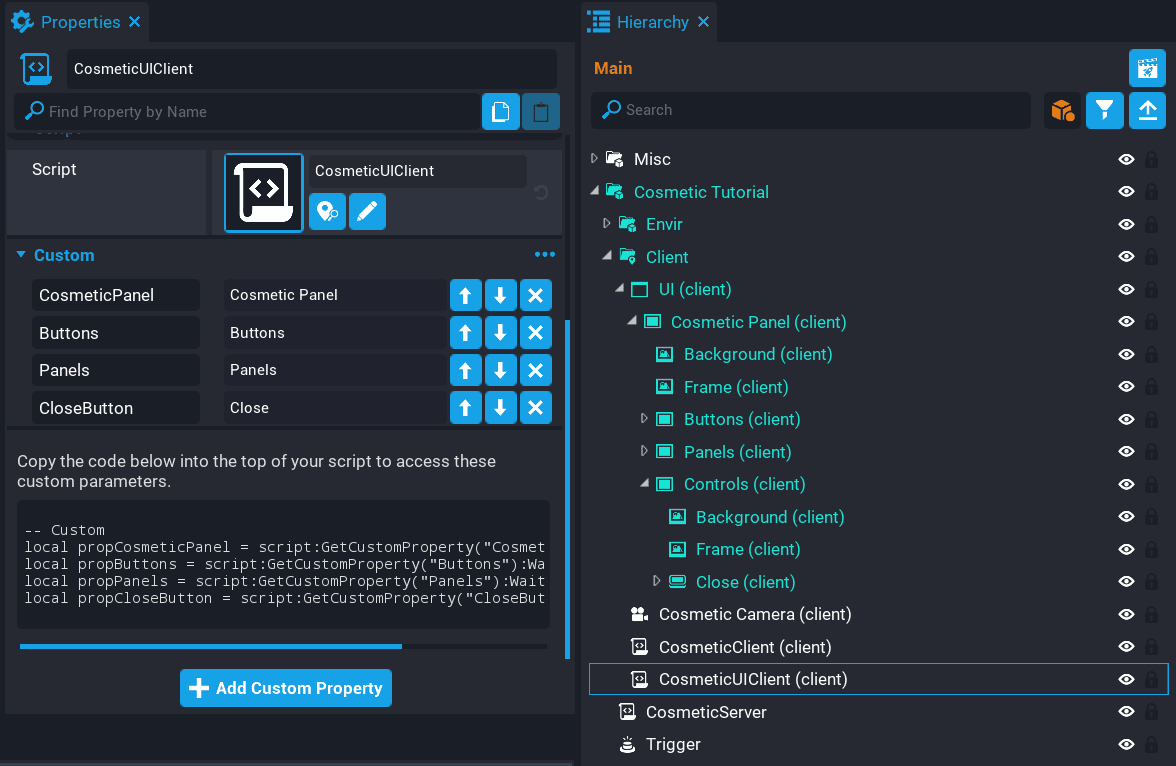
Task: Click the Hierarchy search field
Action: coord(810,110)
